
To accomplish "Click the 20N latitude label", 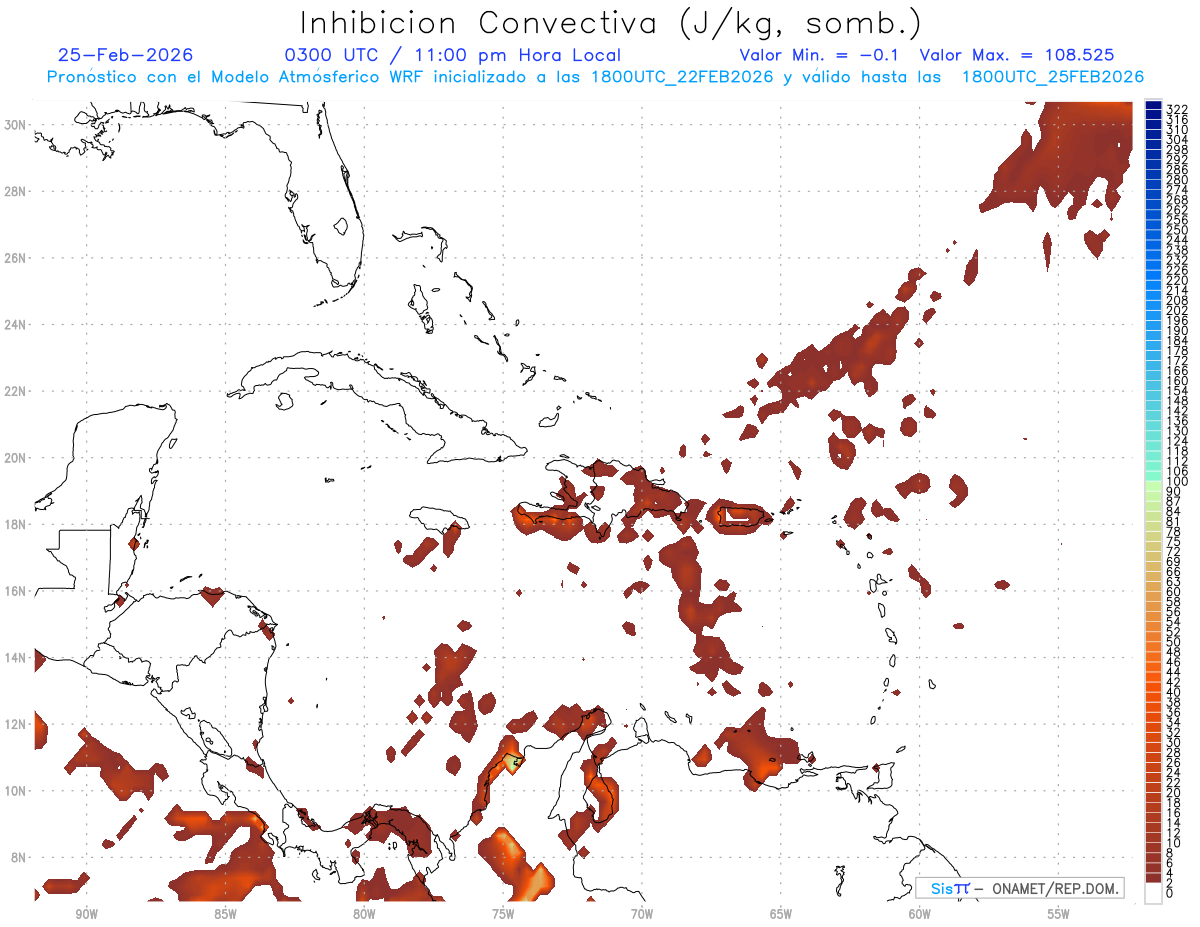I will click(16, 457).
